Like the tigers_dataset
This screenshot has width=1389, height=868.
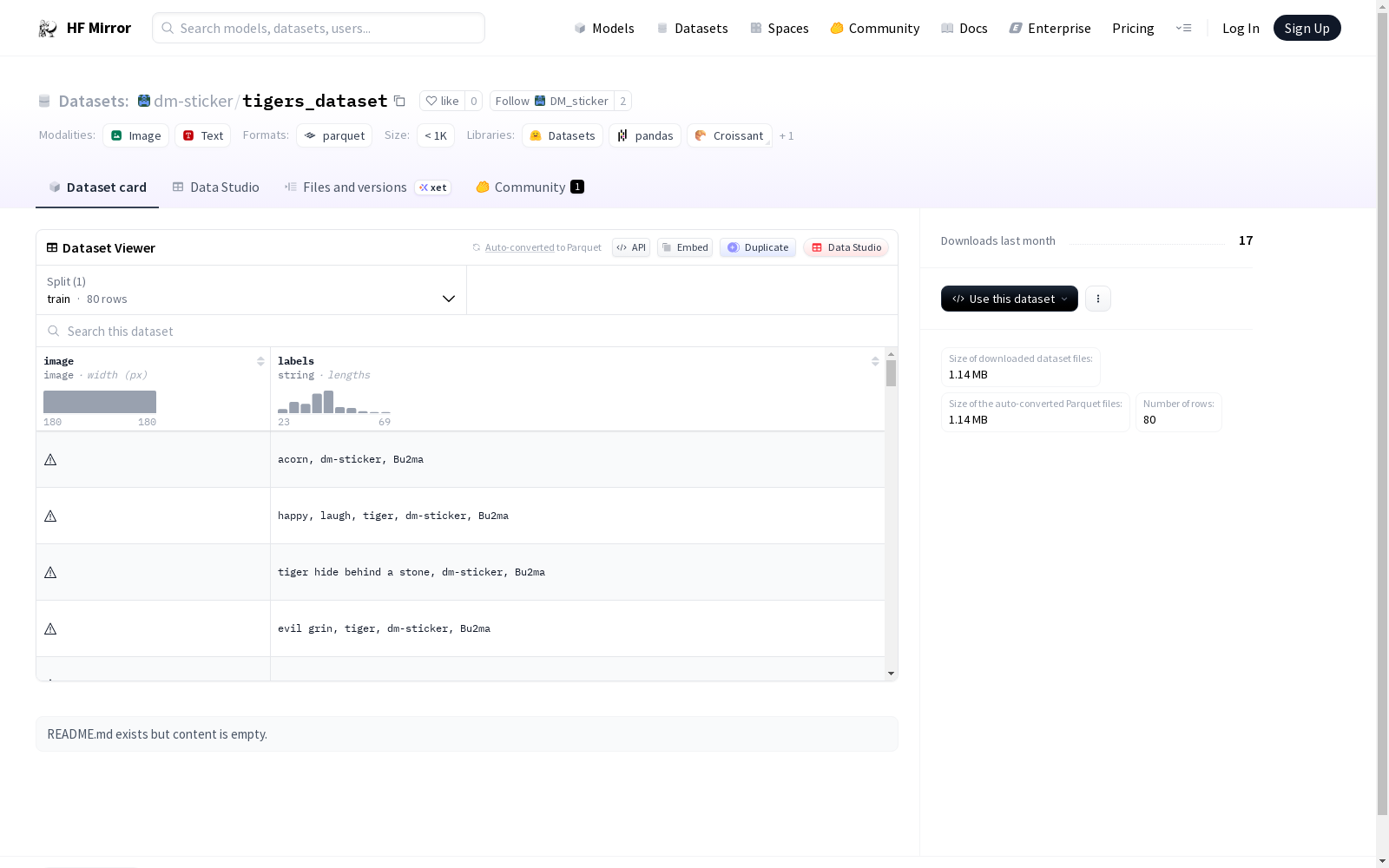[442, 101]
